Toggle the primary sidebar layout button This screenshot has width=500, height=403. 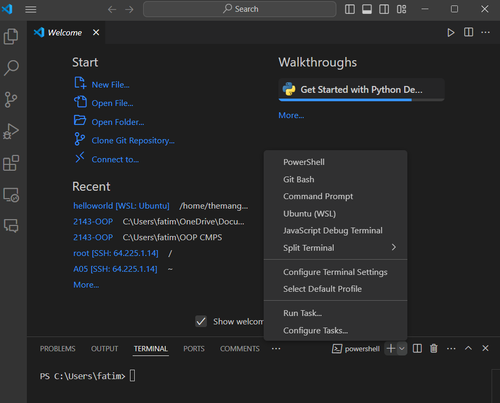(x=350, y=9)
